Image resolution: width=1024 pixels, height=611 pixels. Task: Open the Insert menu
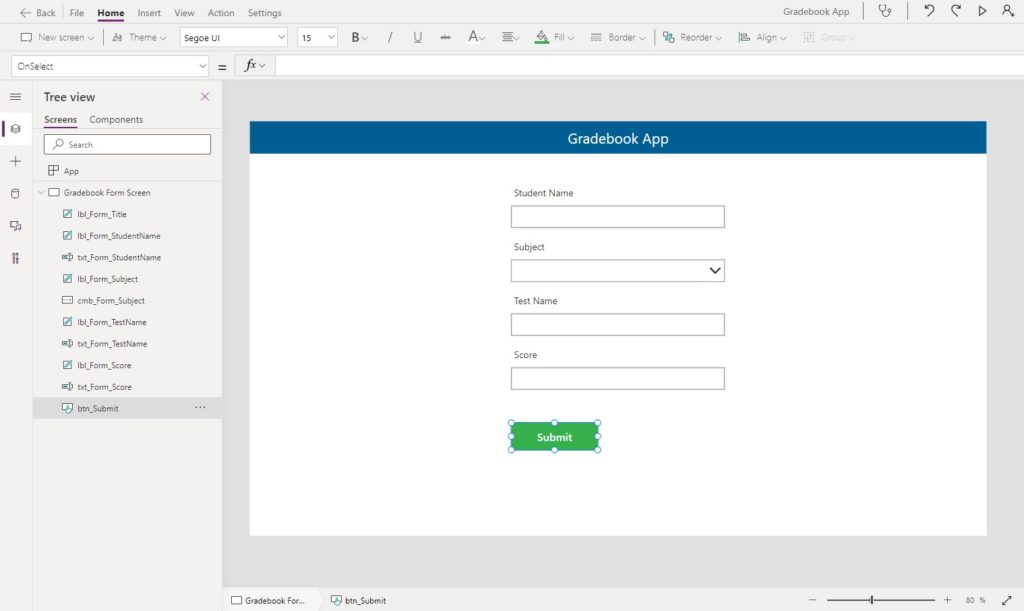tap(149, 12)
